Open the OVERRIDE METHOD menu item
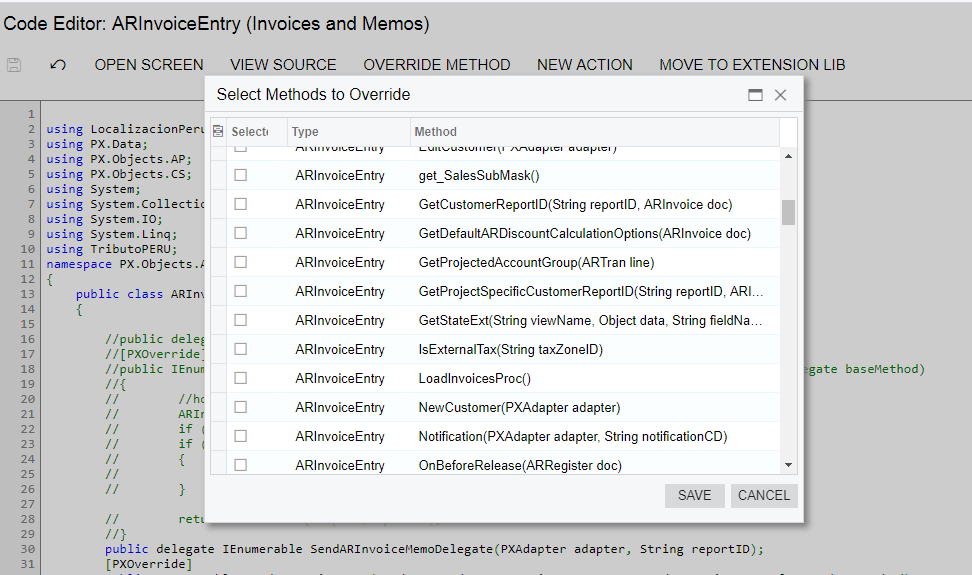Viewport: 972px width, 575px height. (x=436, y=65)
